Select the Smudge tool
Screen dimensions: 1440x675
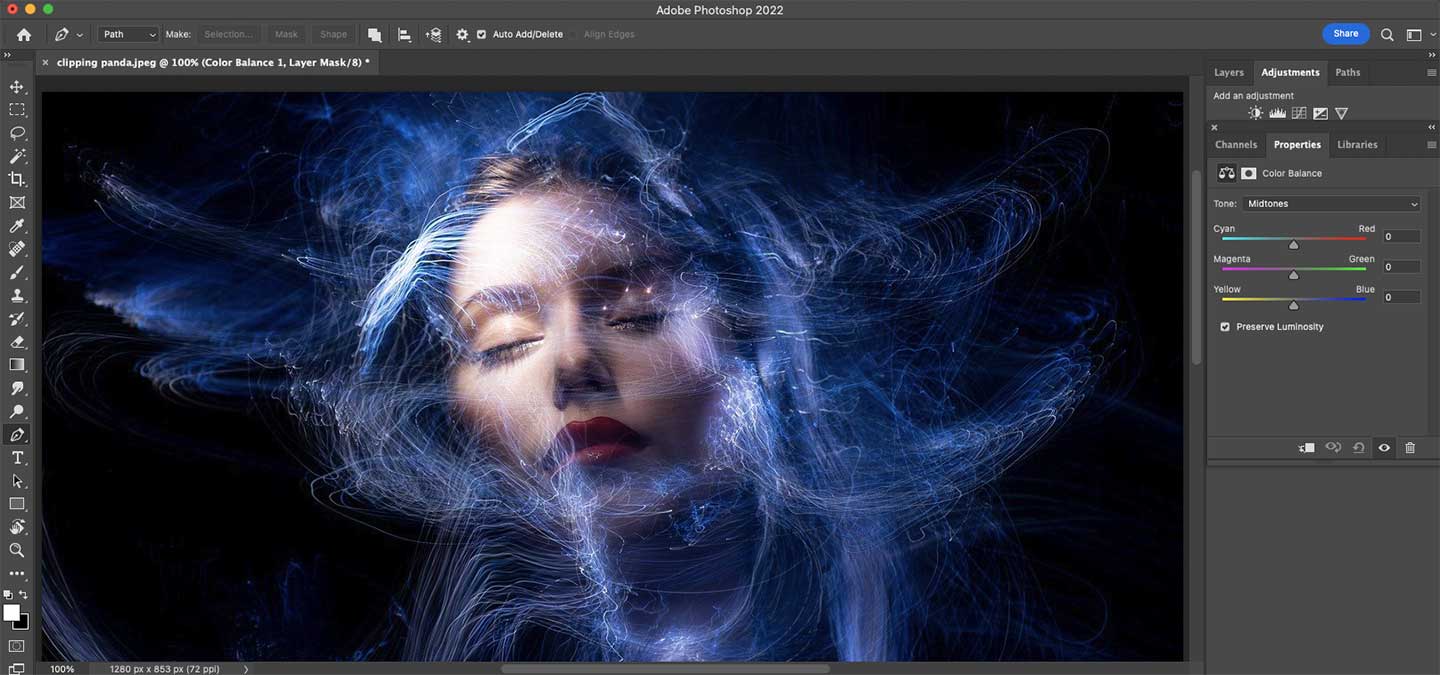pos(17,388)
